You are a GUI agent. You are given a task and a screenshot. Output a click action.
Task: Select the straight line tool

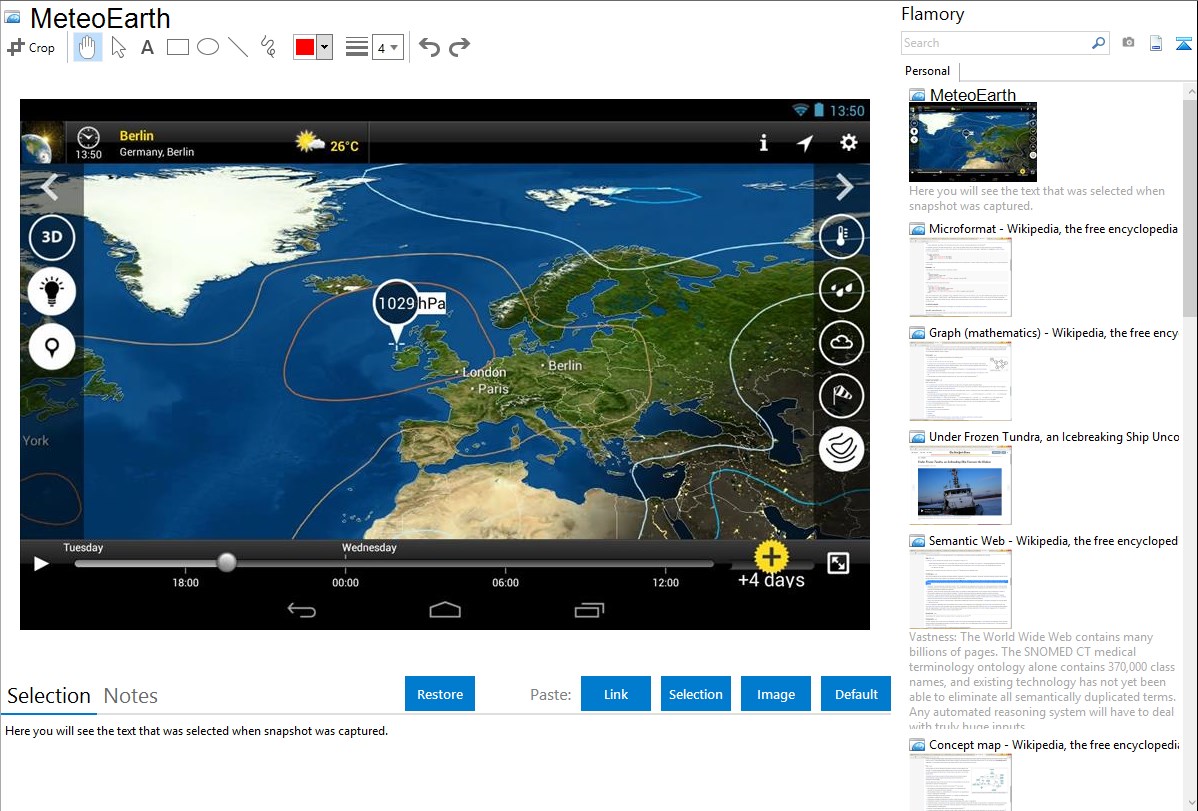point(238,47)
